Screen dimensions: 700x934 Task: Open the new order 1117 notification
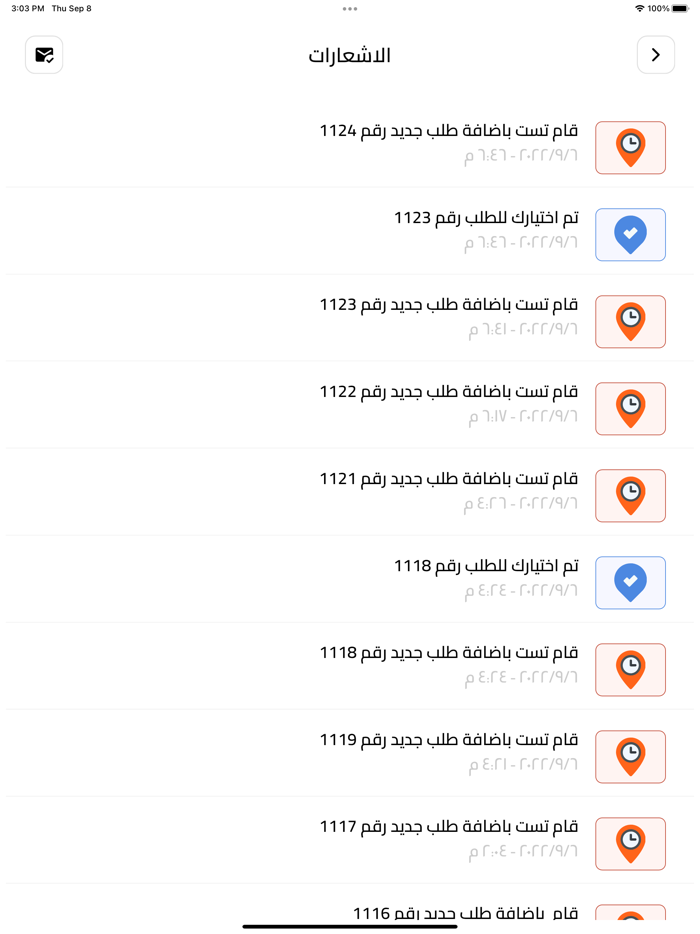point(420,840)
